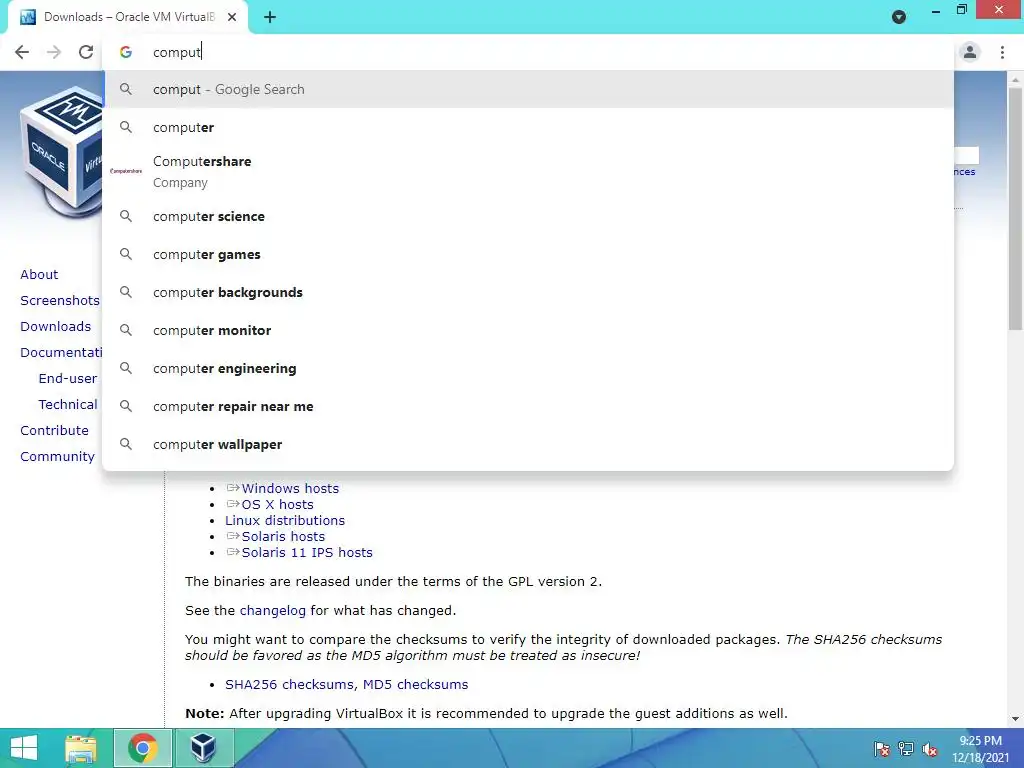Screen dimensions: 1024x768
Task: Open SHA256 checksums, MD5 checksums link
Action: click(x=347, y=684)
